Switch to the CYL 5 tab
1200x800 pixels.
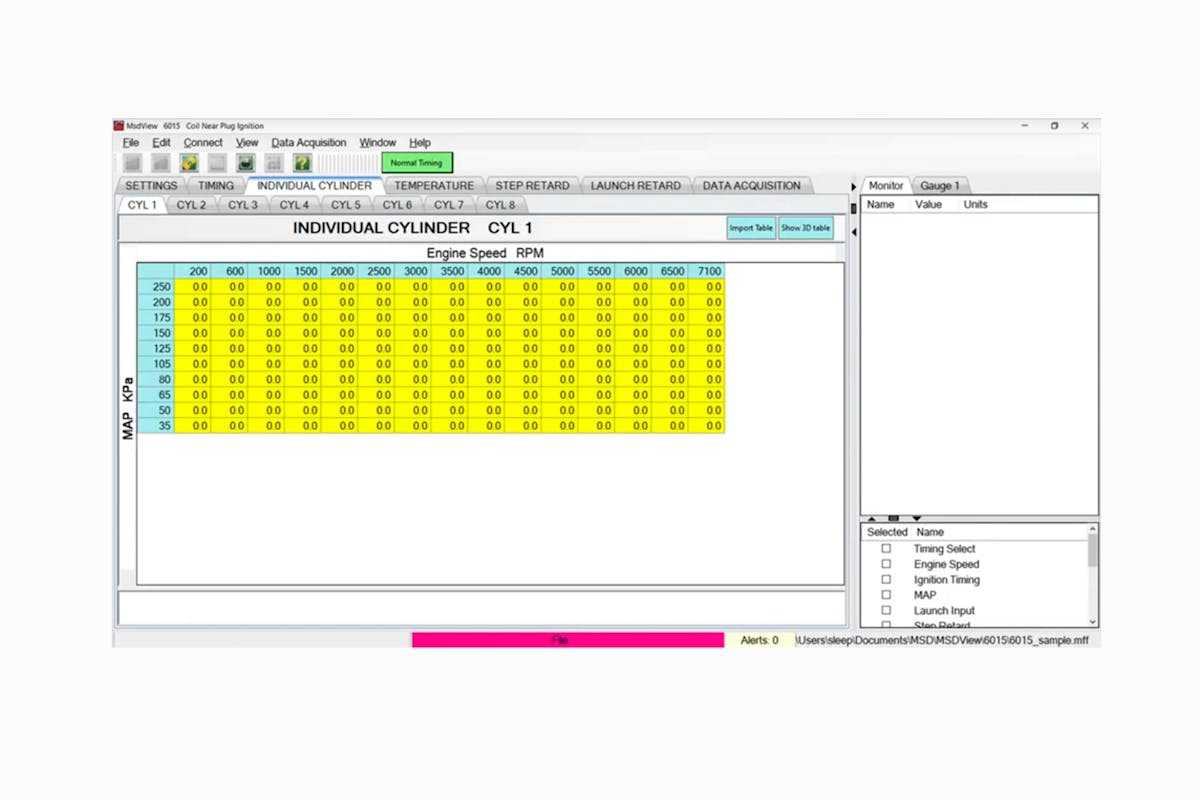point(345,205)
